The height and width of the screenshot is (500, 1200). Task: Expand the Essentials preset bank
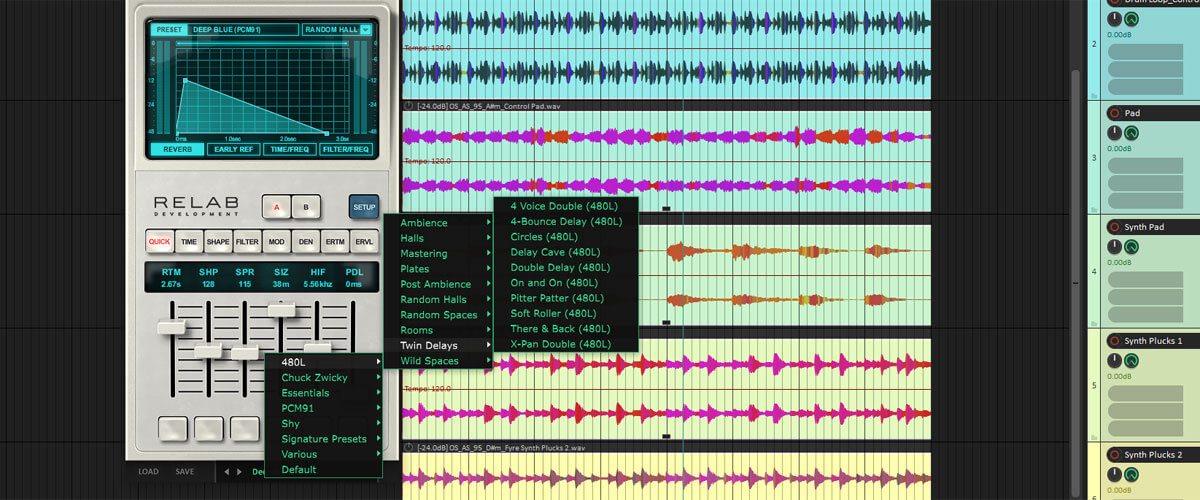[x=324, y=393]
